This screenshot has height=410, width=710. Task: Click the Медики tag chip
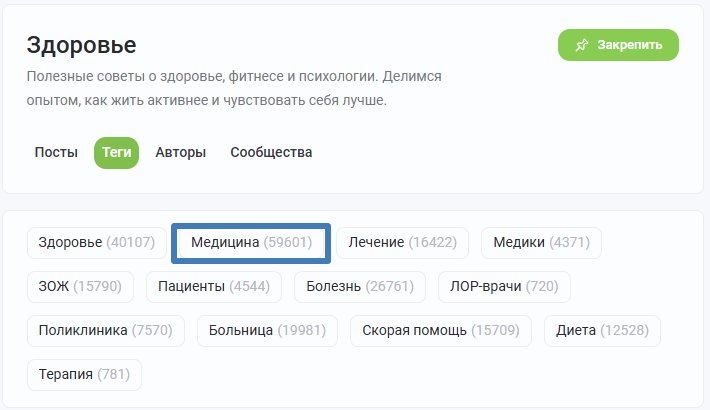pyautogui.click(x=542, y=243)
